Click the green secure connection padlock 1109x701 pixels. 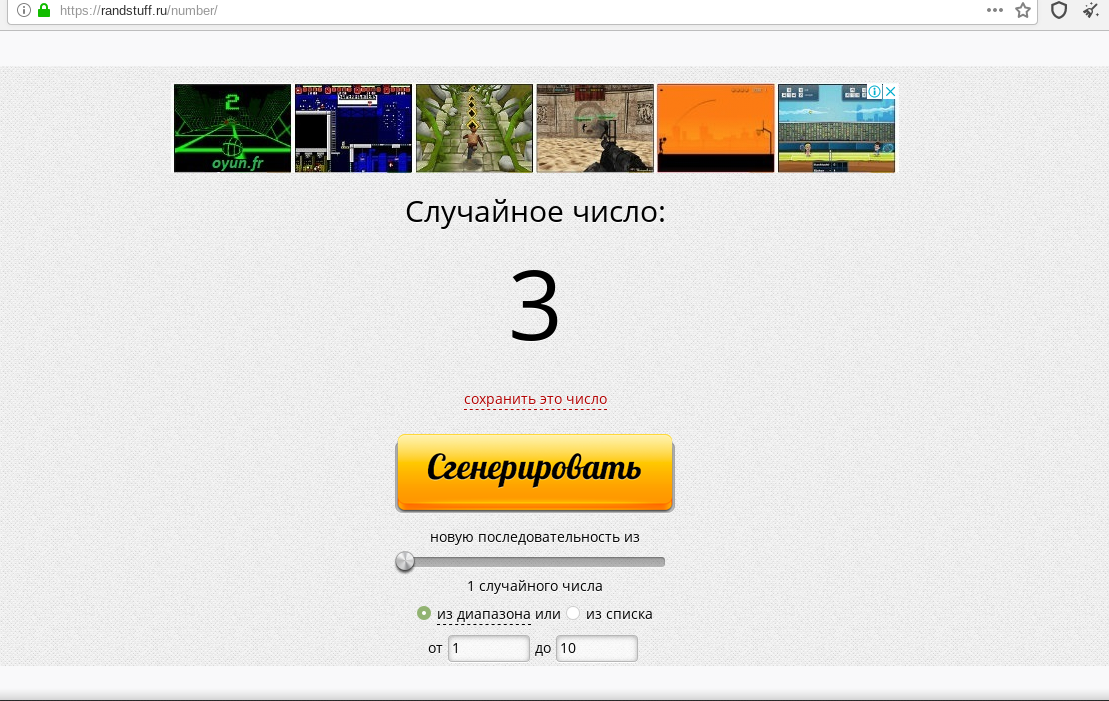click(43, 11)
